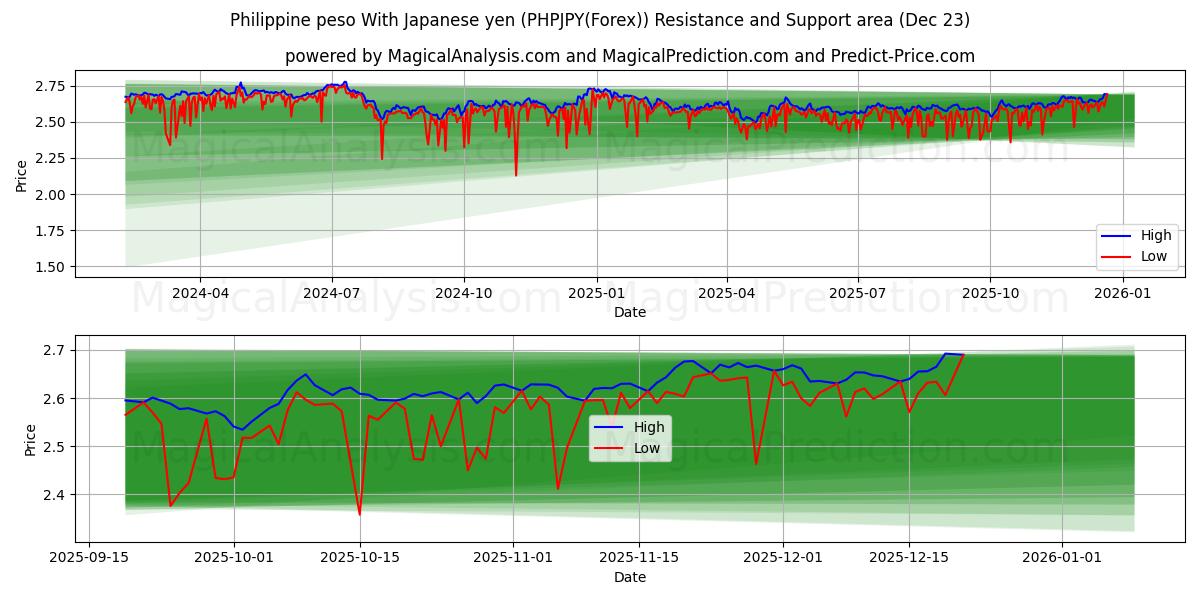1200x600 pixels.
Task: Expand the top chart legend box
Action: point(1139,245)
